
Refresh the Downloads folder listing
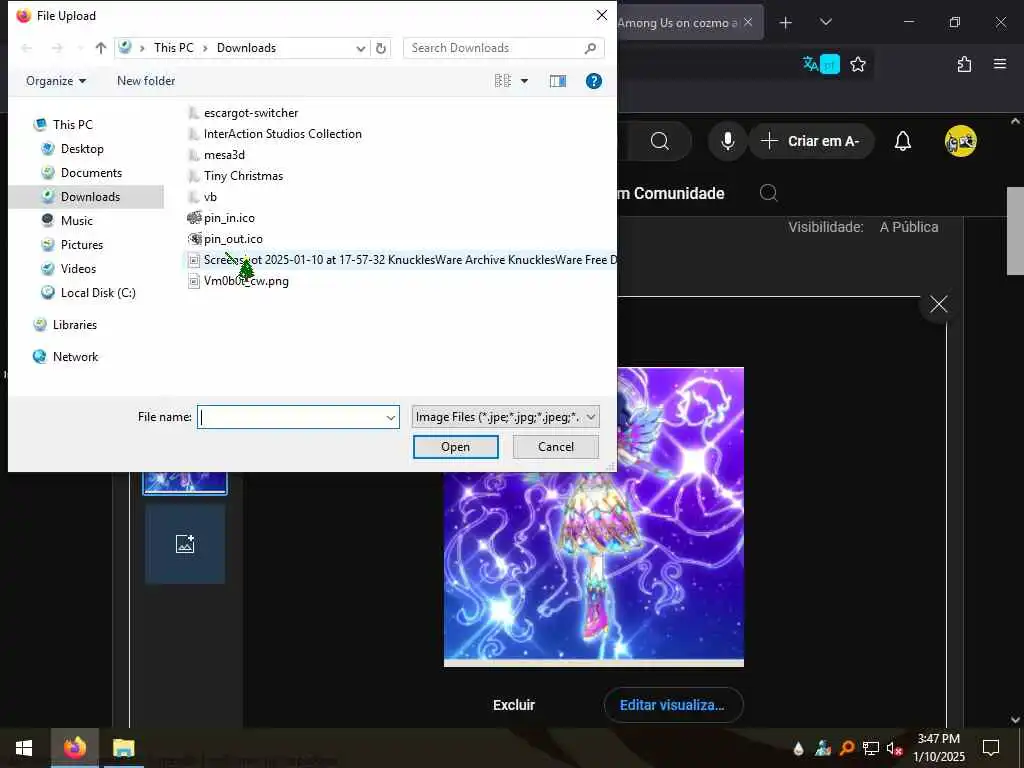coord(381,48)
